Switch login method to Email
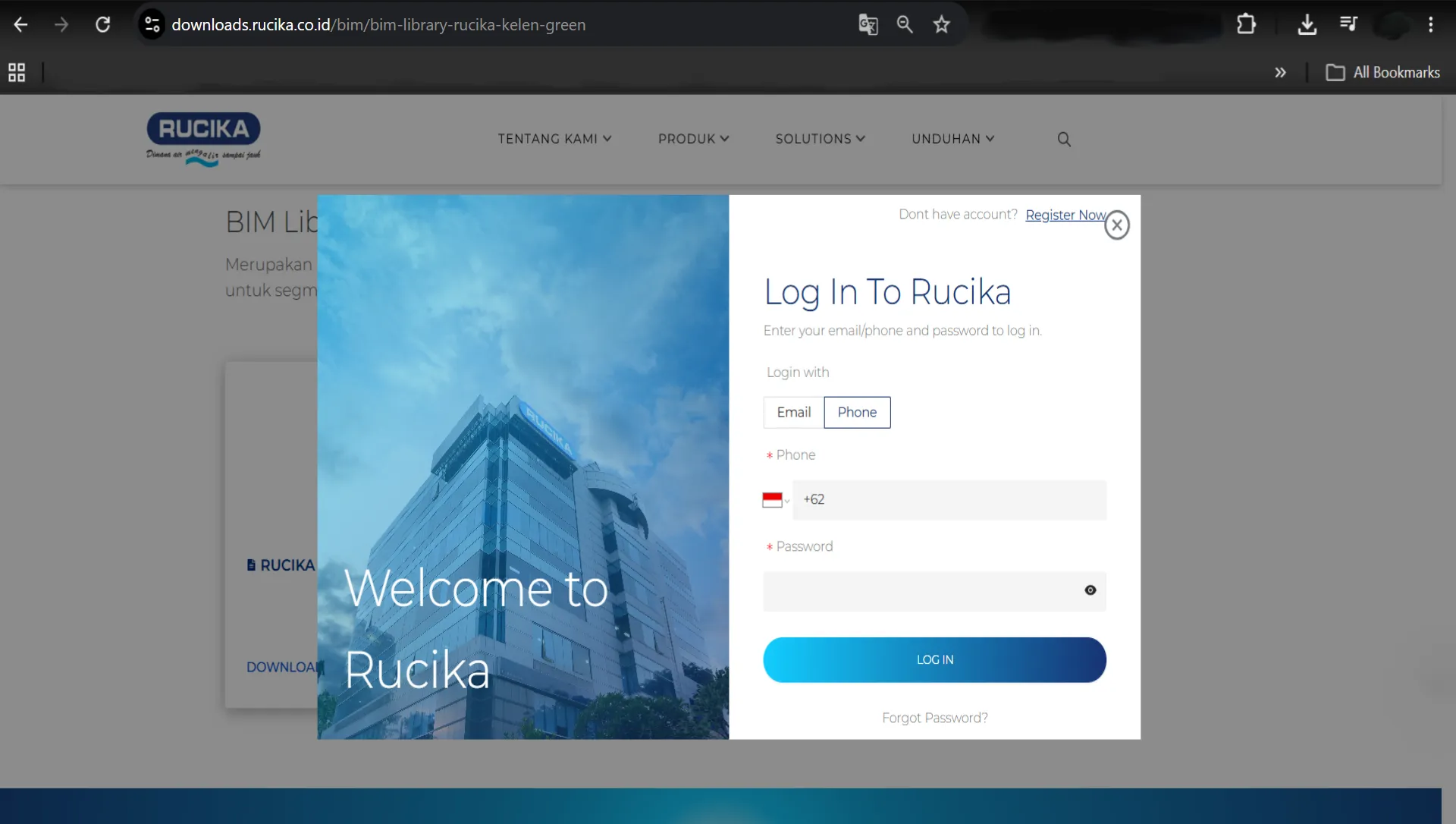Viewport: 1456px width, 824px height. 793,412
